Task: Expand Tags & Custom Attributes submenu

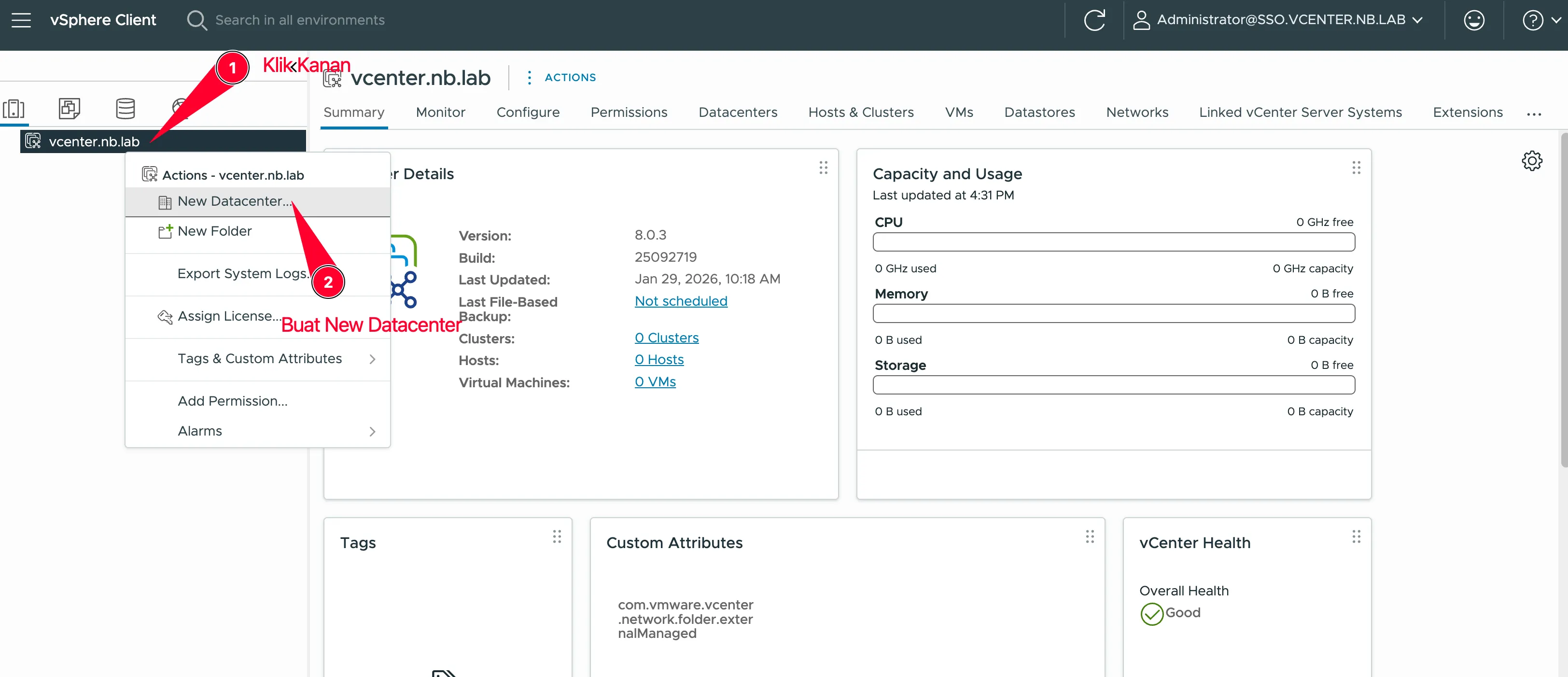Action: click(372, 359)
